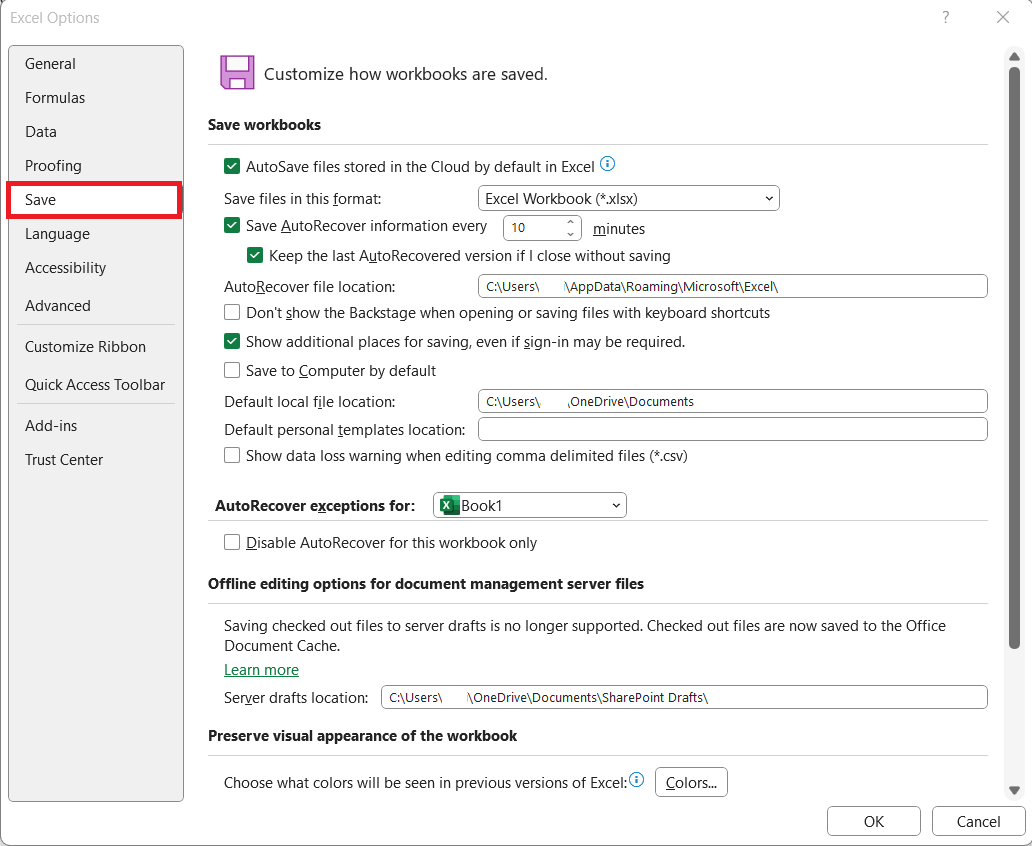Open the Proofing options category
This screenshot has width=1032, height=846.
(x=95, y=166)
